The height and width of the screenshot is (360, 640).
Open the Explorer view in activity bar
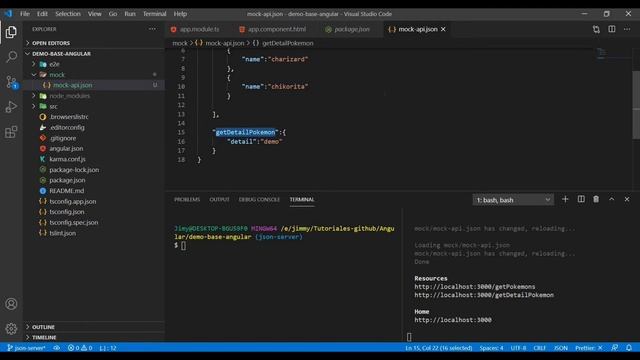pos(11,32)
